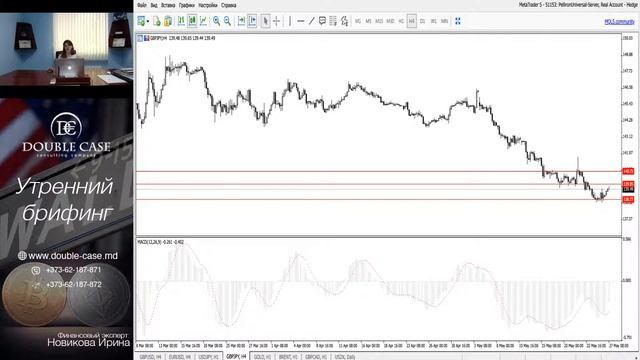Switch to the EURUSD, H4 chart tab
Image resolution: width=640 pixels, height=360 pixels.
tap(180, 357)
